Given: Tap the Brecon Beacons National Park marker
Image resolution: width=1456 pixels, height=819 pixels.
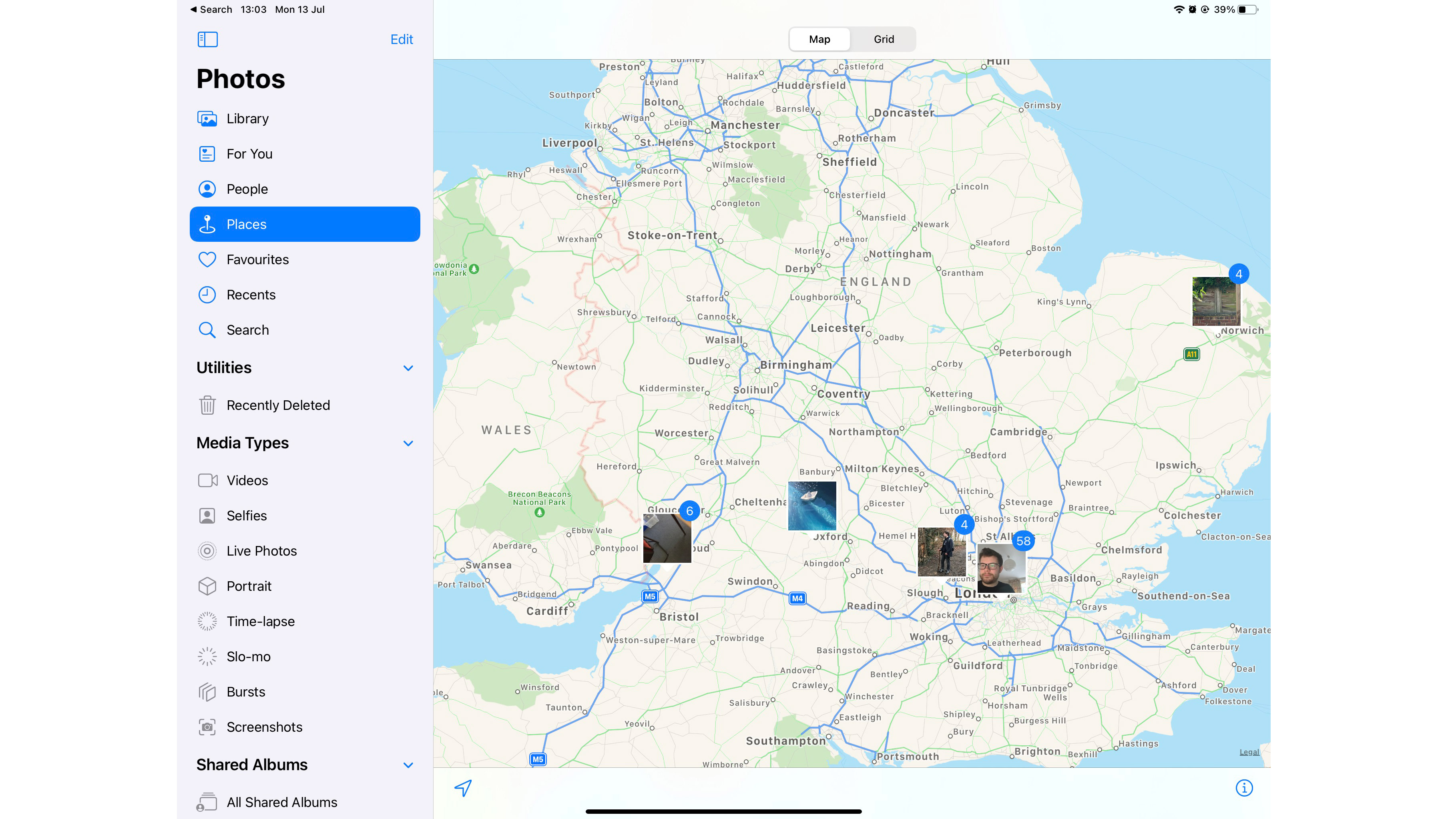Looking at the screenshot, I should [x=539, y=512].
